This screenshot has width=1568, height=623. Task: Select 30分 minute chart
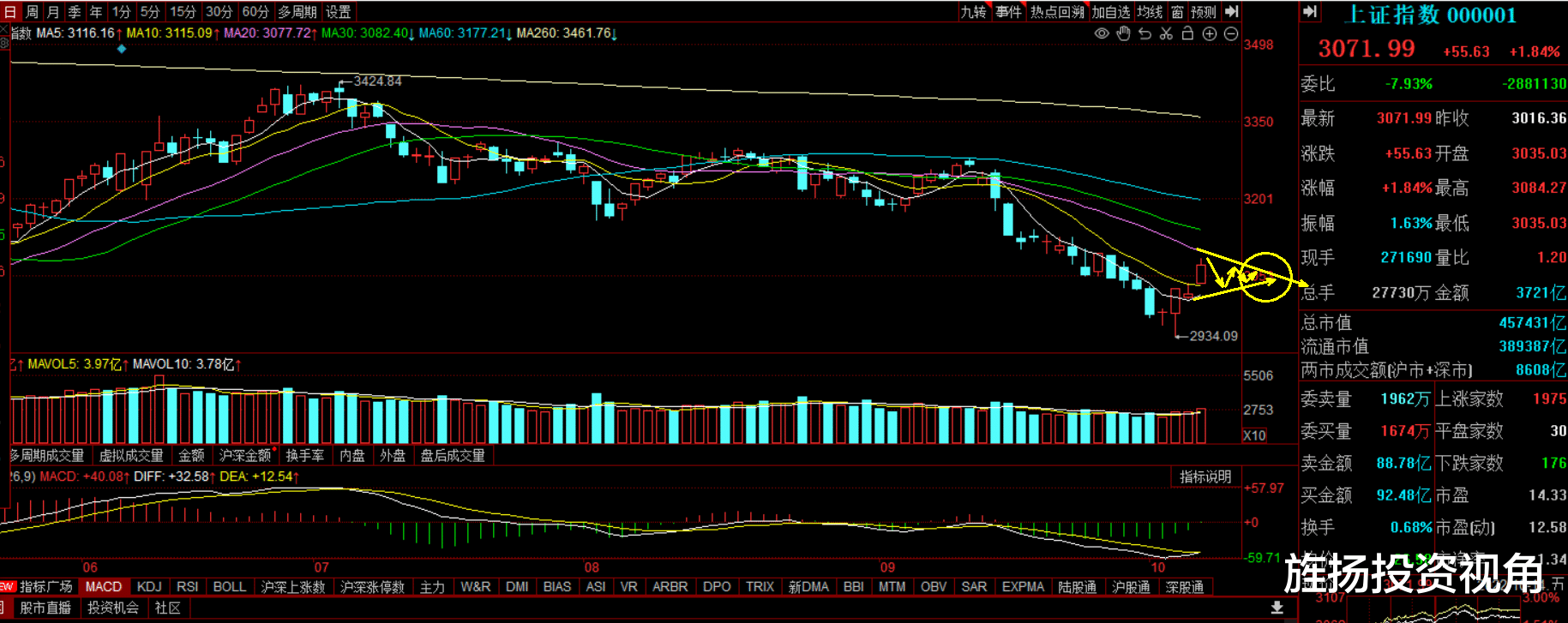(x=219, y=11)
